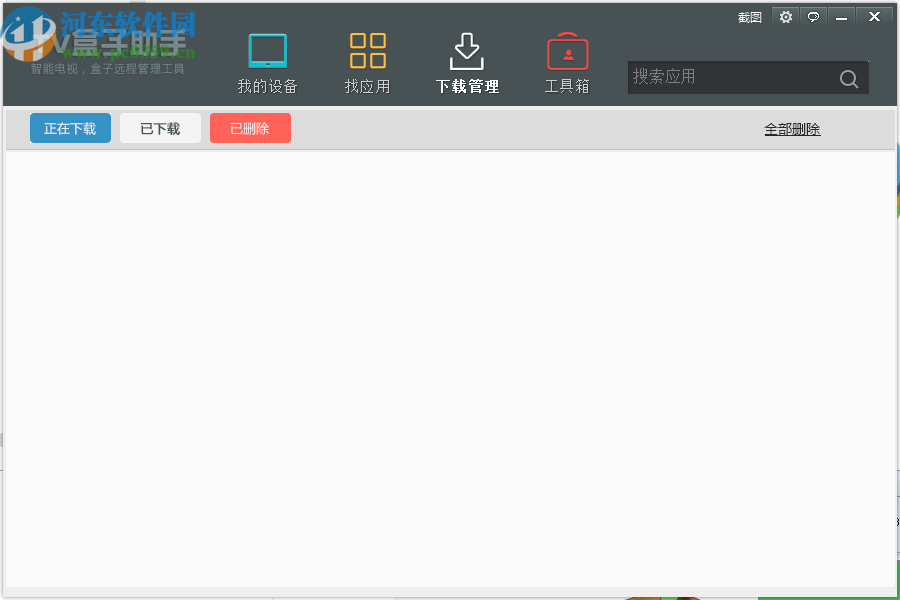Click the 找应用 label
900x600 pixels.
click(367, 86)
